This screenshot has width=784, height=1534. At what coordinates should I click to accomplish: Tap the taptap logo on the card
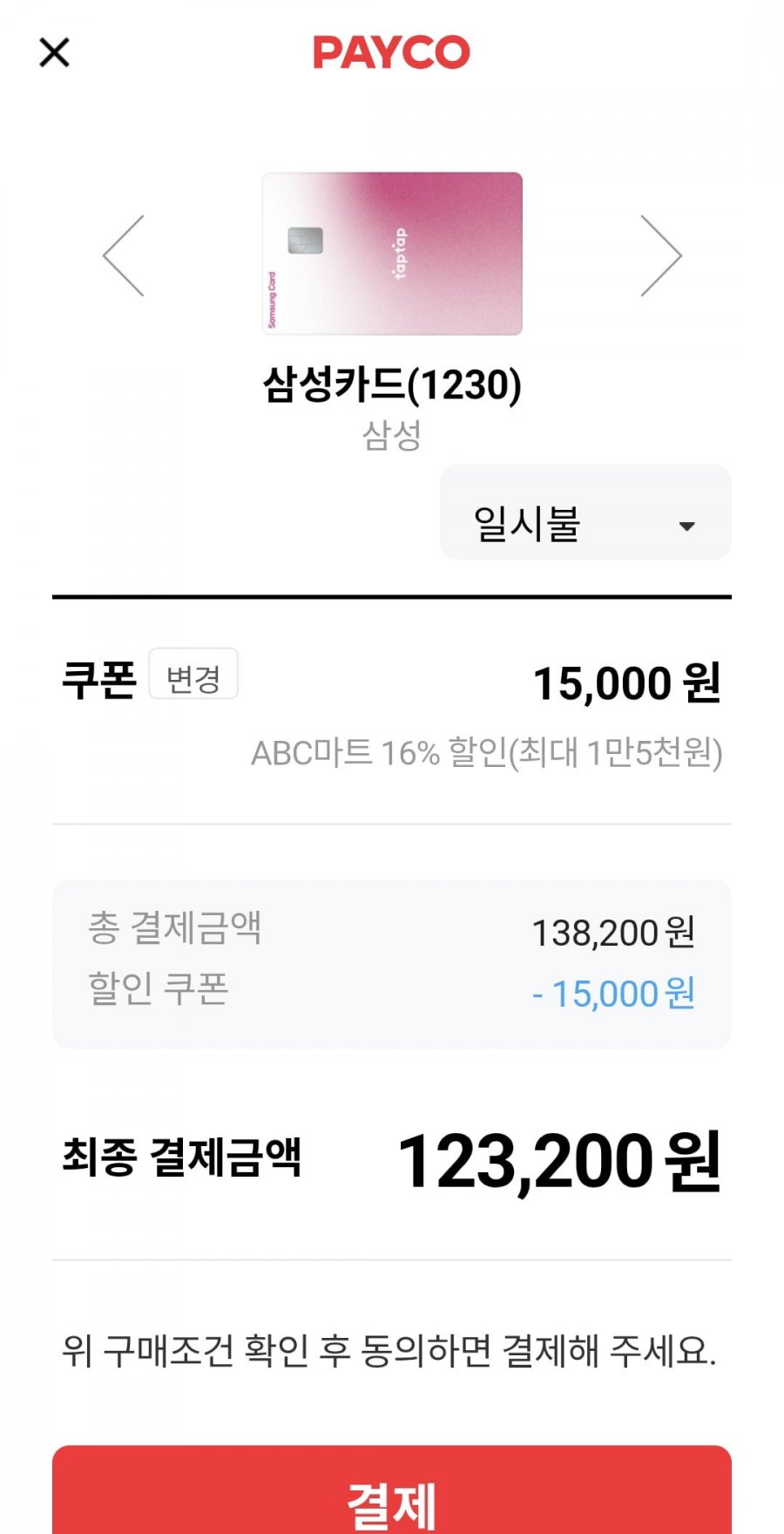pyautogui.click(x=400, y=253)
